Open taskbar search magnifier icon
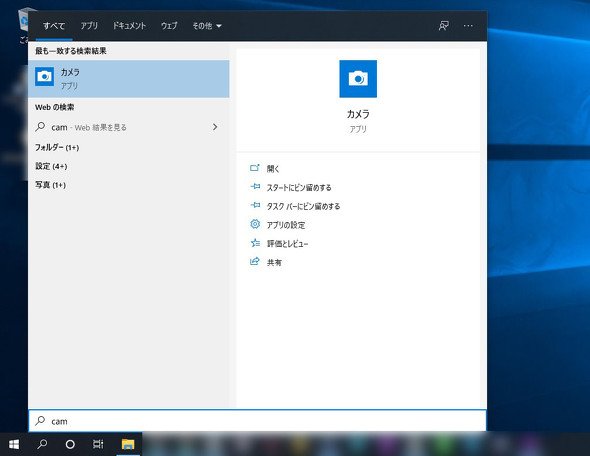Screen dimensions: 590x456 pos(42,444)
